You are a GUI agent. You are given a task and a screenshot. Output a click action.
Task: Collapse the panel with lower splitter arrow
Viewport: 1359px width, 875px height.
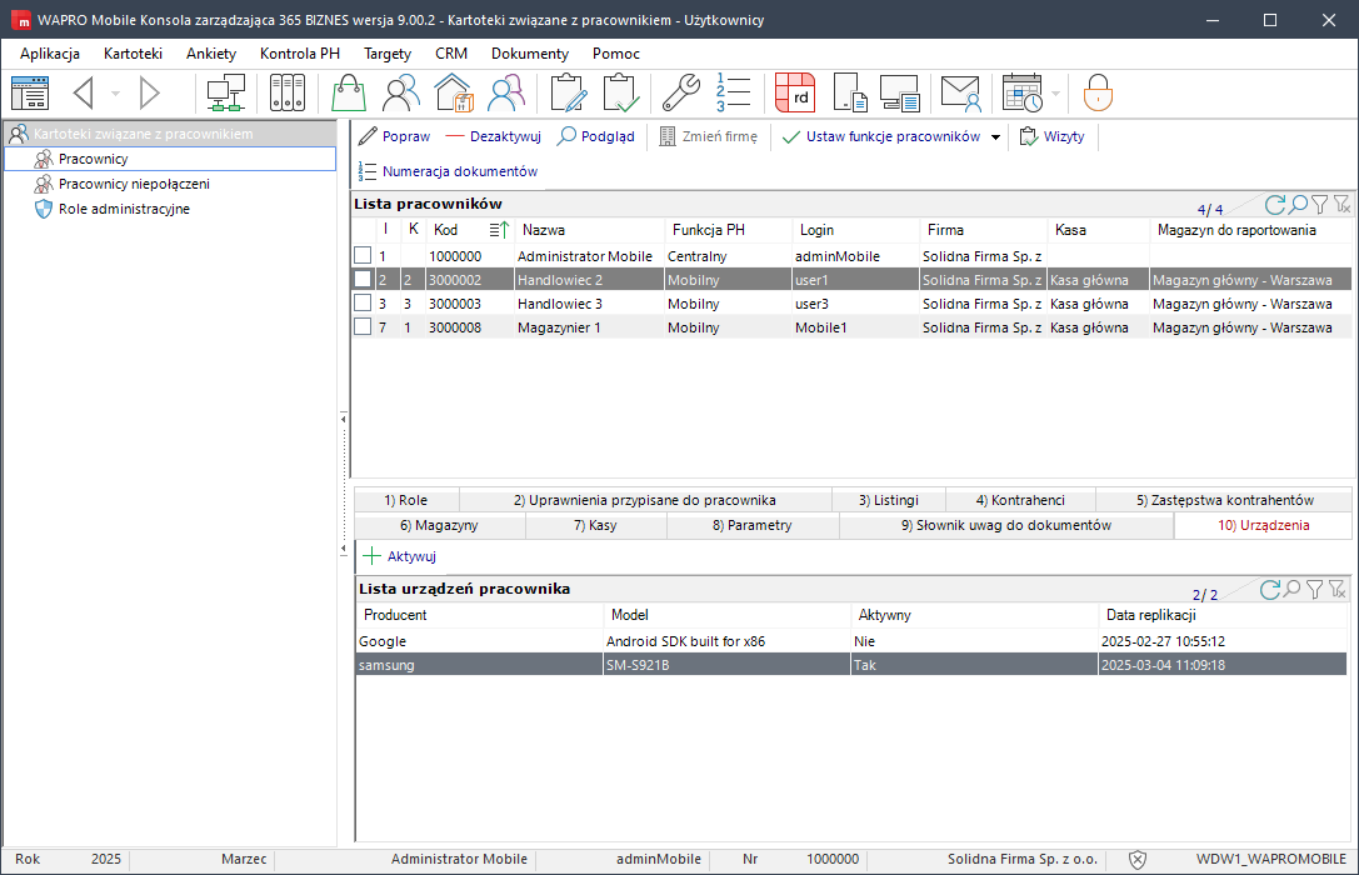point(343,549)
